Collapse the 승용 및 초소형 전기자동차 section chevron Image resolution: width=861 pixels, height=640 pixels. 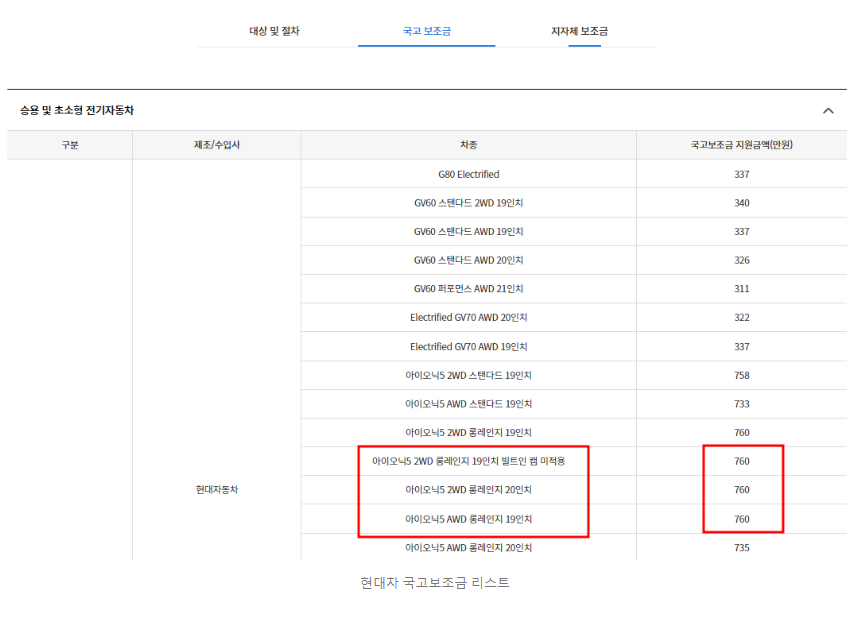(x=828, y=111)
